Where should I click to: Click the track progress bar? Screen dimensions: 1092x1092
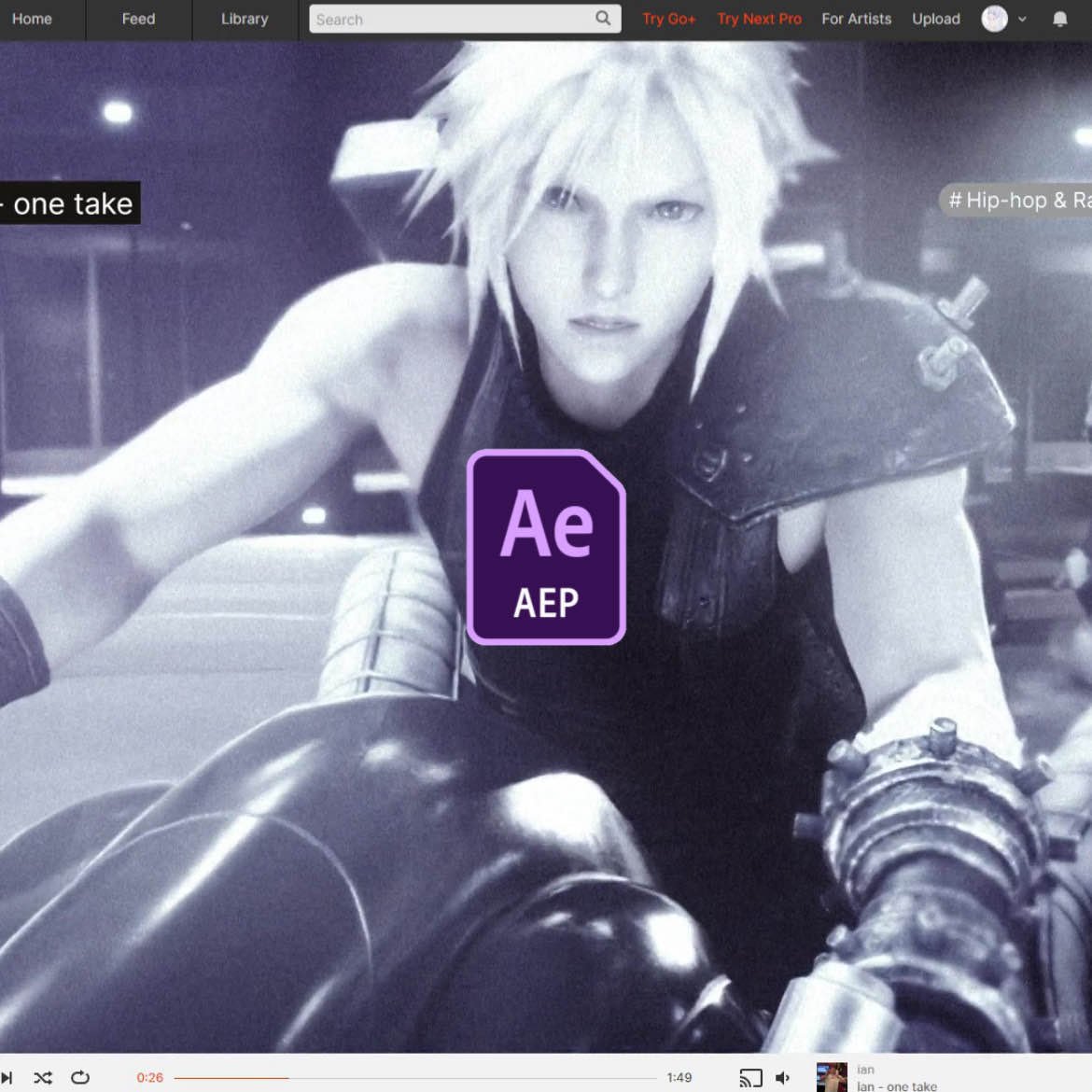coord(415,1078)
